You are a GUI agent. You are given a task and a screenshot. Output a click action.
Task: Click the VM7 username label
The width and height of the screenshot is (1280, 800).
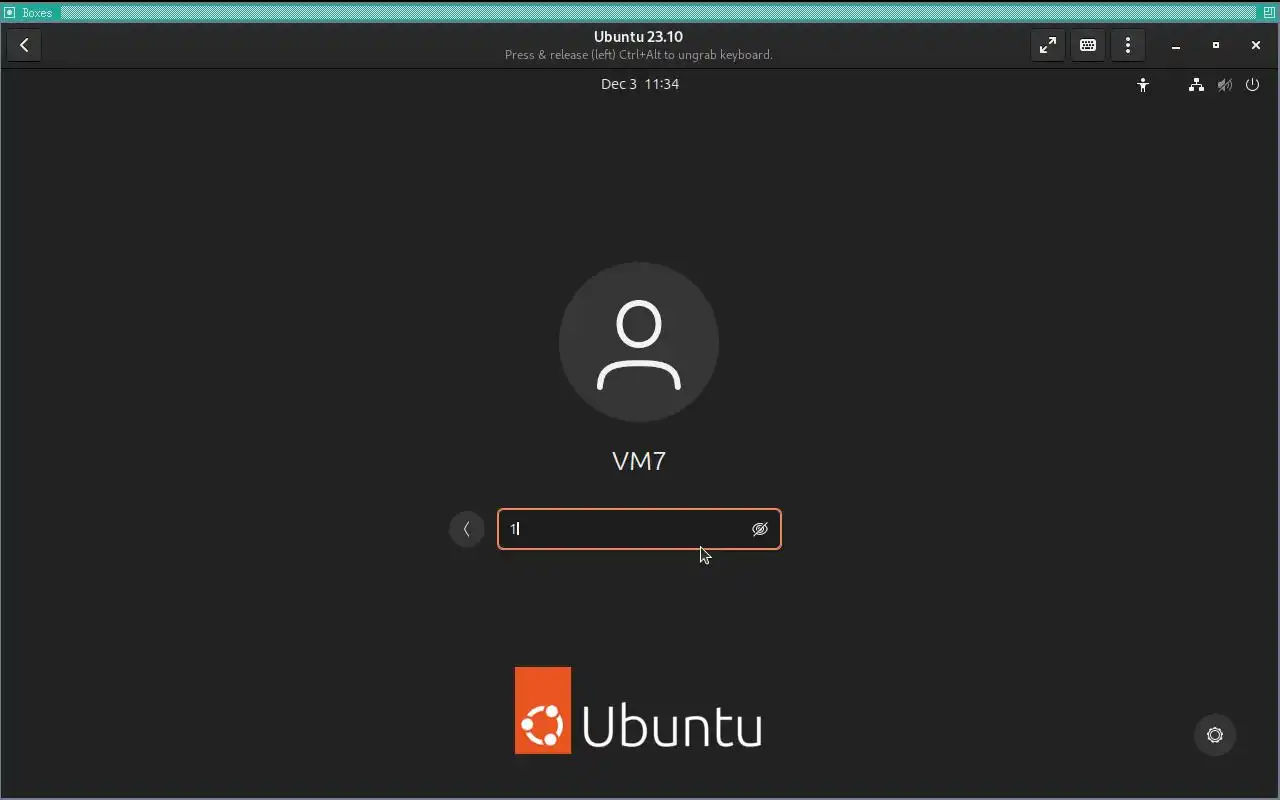click(639, 461)
